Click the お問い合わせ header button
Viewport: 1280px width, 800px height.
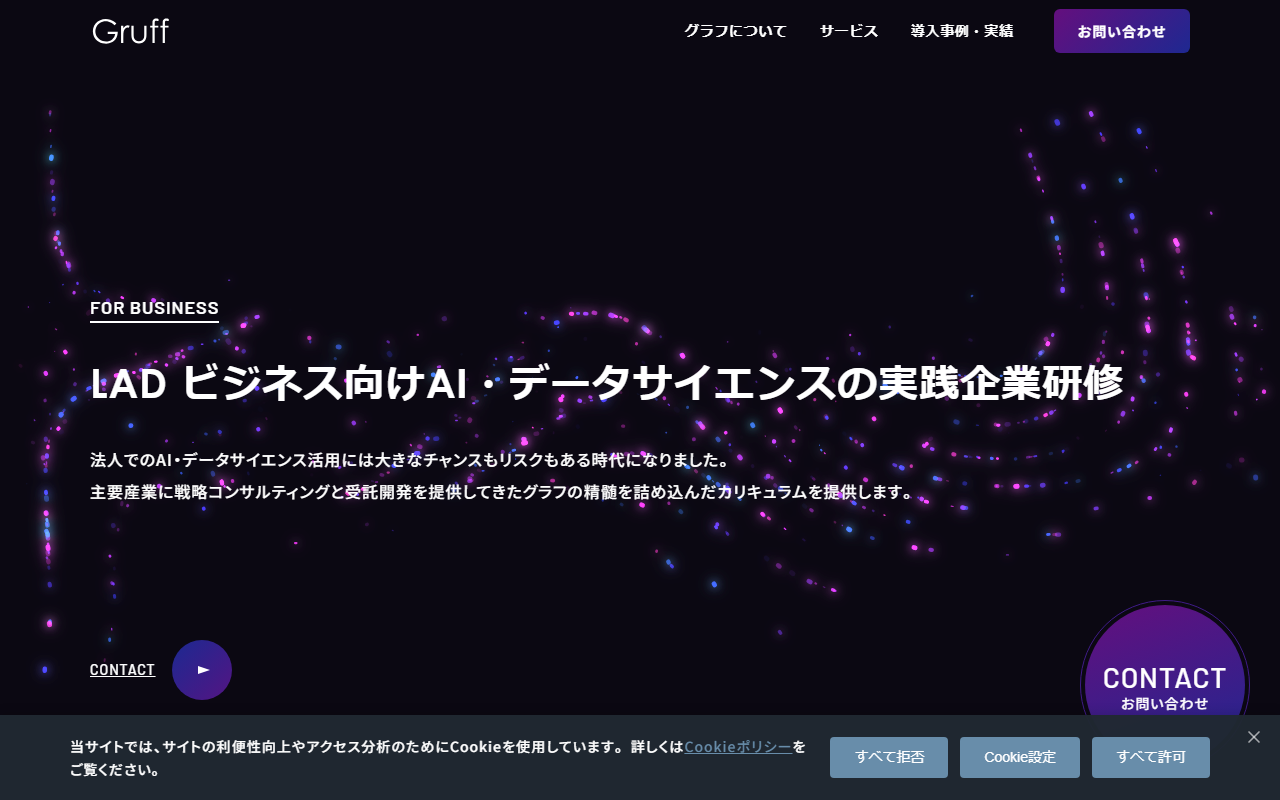coord(1121,31)
